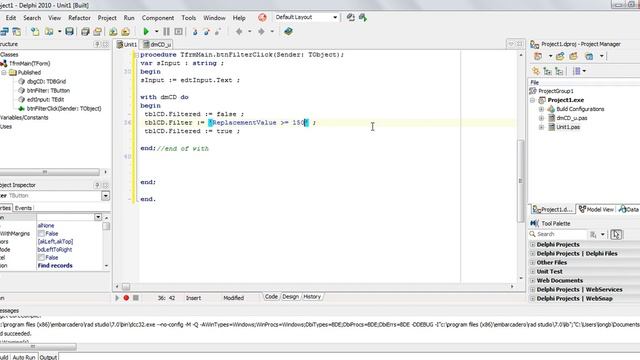640x360 pixels.
Task: Click the back navigation arrow icon
Action: pyautogui.click(x=239, y=31)
